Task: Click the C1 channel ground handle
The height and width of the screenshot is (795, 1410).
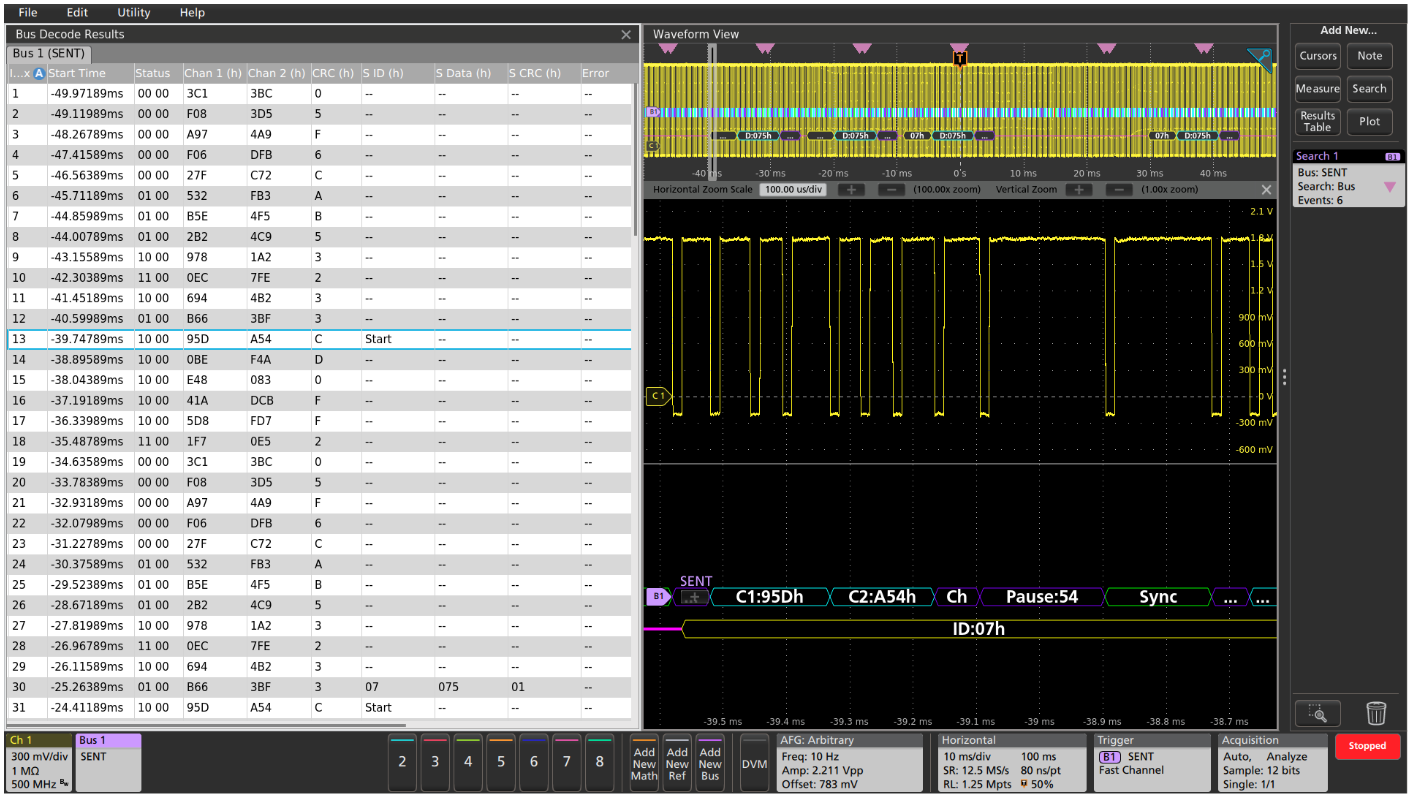Action: click(657, 396)
